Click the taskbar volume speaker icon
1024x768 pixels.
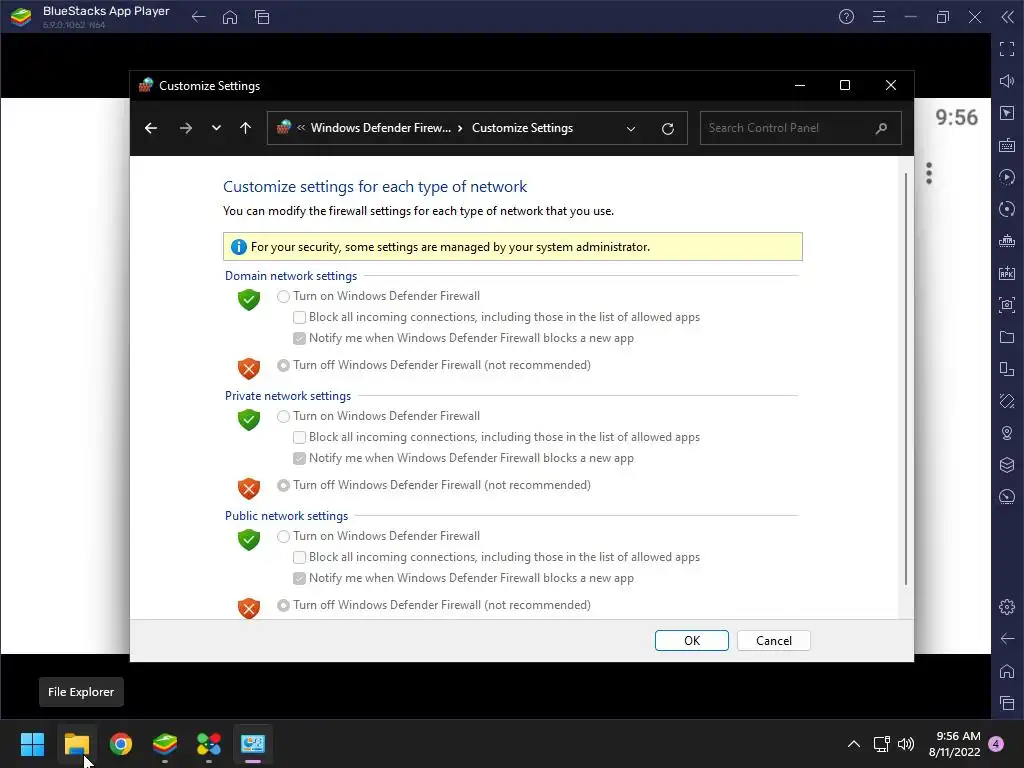pyautogui.click(x=906, y=744)
